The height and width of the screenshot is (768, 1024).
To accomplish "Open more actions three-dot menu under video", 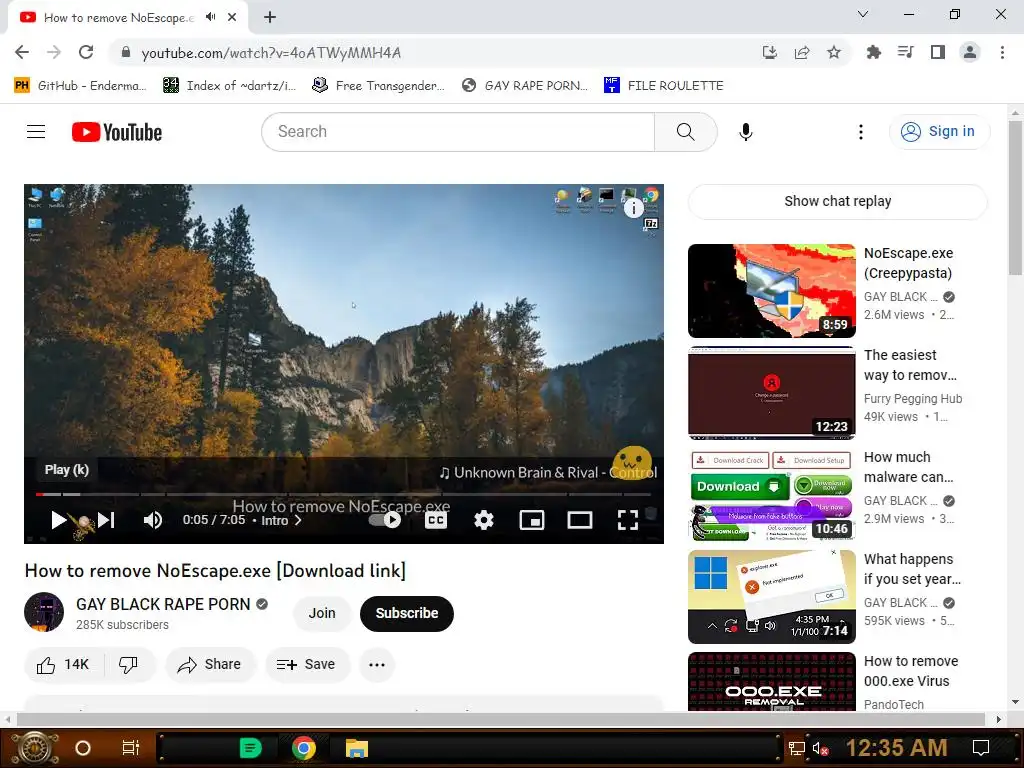I will point(377,665).
